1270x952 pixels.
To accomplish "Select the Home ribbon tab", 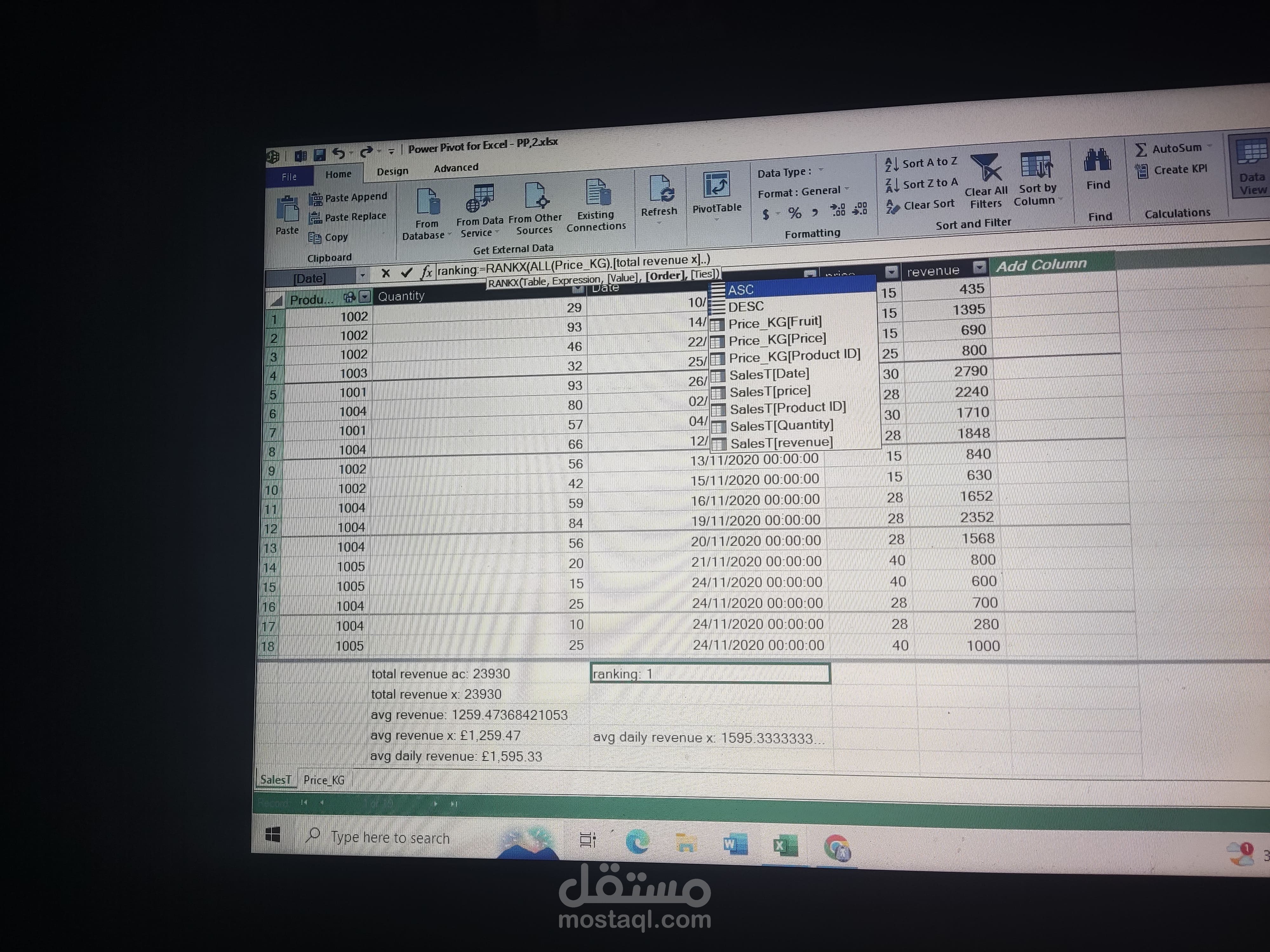I will coord(338,174).
